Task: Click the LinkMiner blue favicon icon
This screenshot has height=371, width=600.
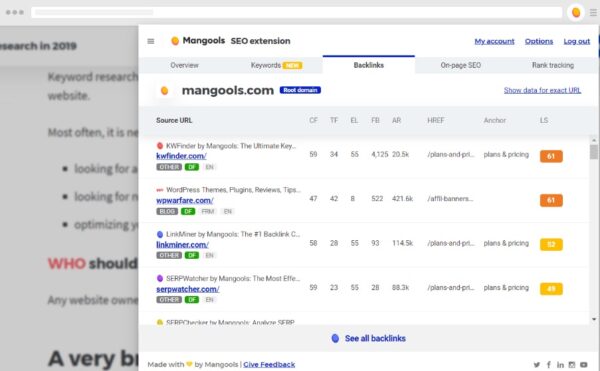Action: point(160,234)
